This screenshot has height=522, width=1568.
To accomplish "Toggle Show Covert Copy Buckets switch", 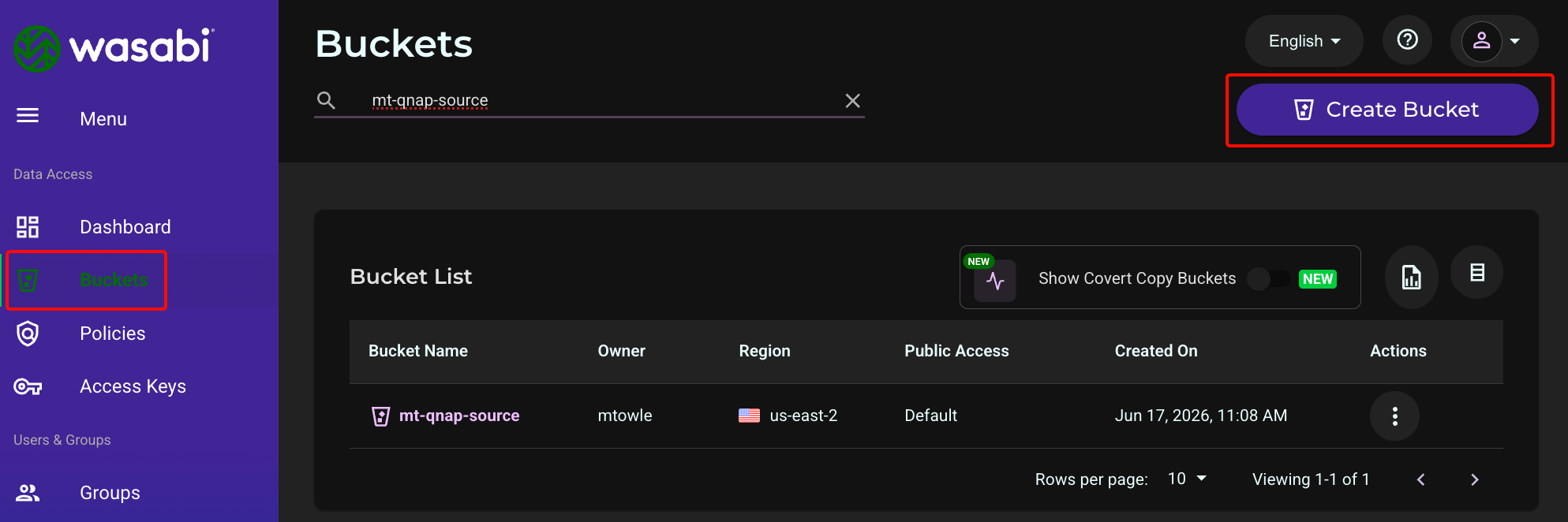I will (1268, 278).
